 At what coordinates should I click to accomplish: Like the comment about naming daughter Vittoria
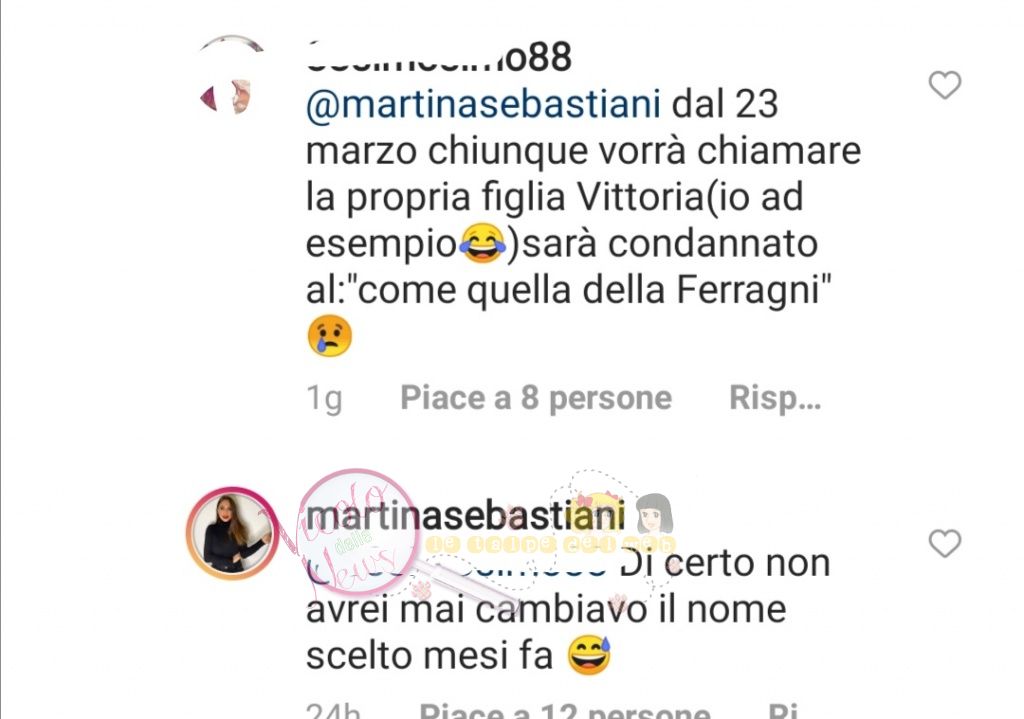point(944,85)
